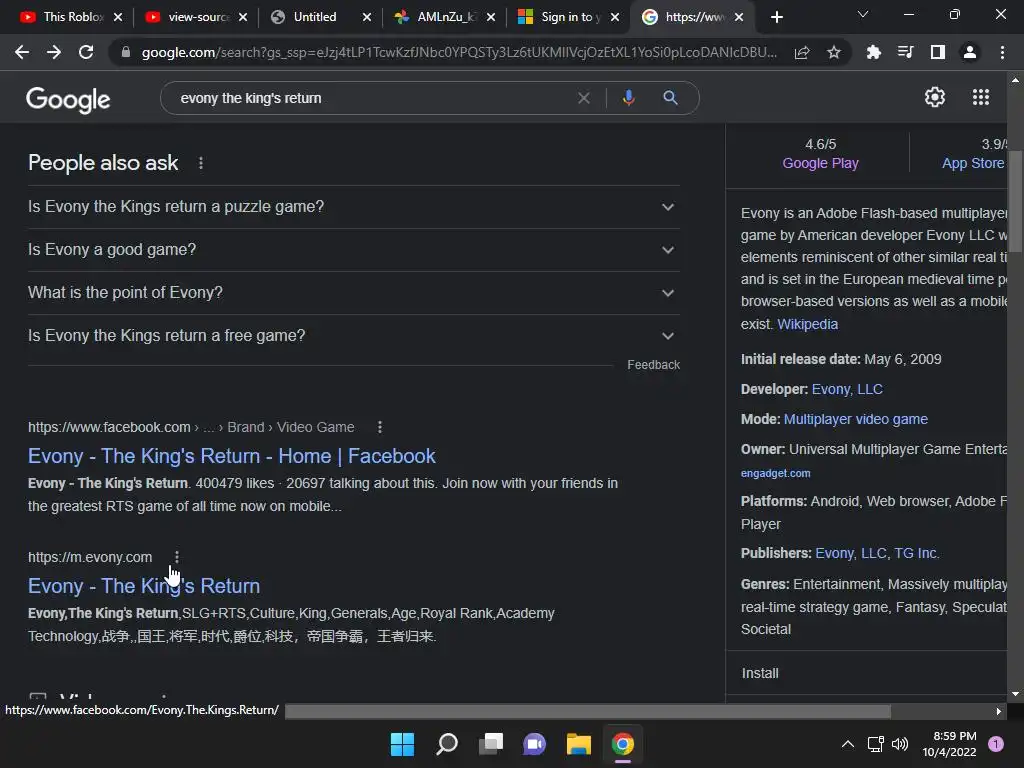Open Task View on the taskbar
1024x768 pixels.
coord(491,744)
